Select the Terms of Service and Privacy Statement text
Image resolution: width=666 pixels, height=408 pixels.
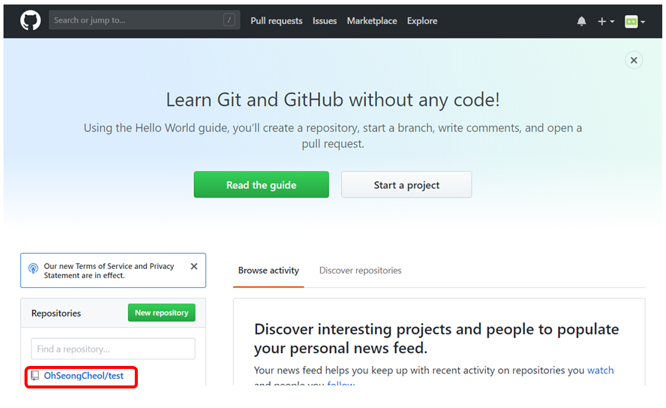(109, 270)
